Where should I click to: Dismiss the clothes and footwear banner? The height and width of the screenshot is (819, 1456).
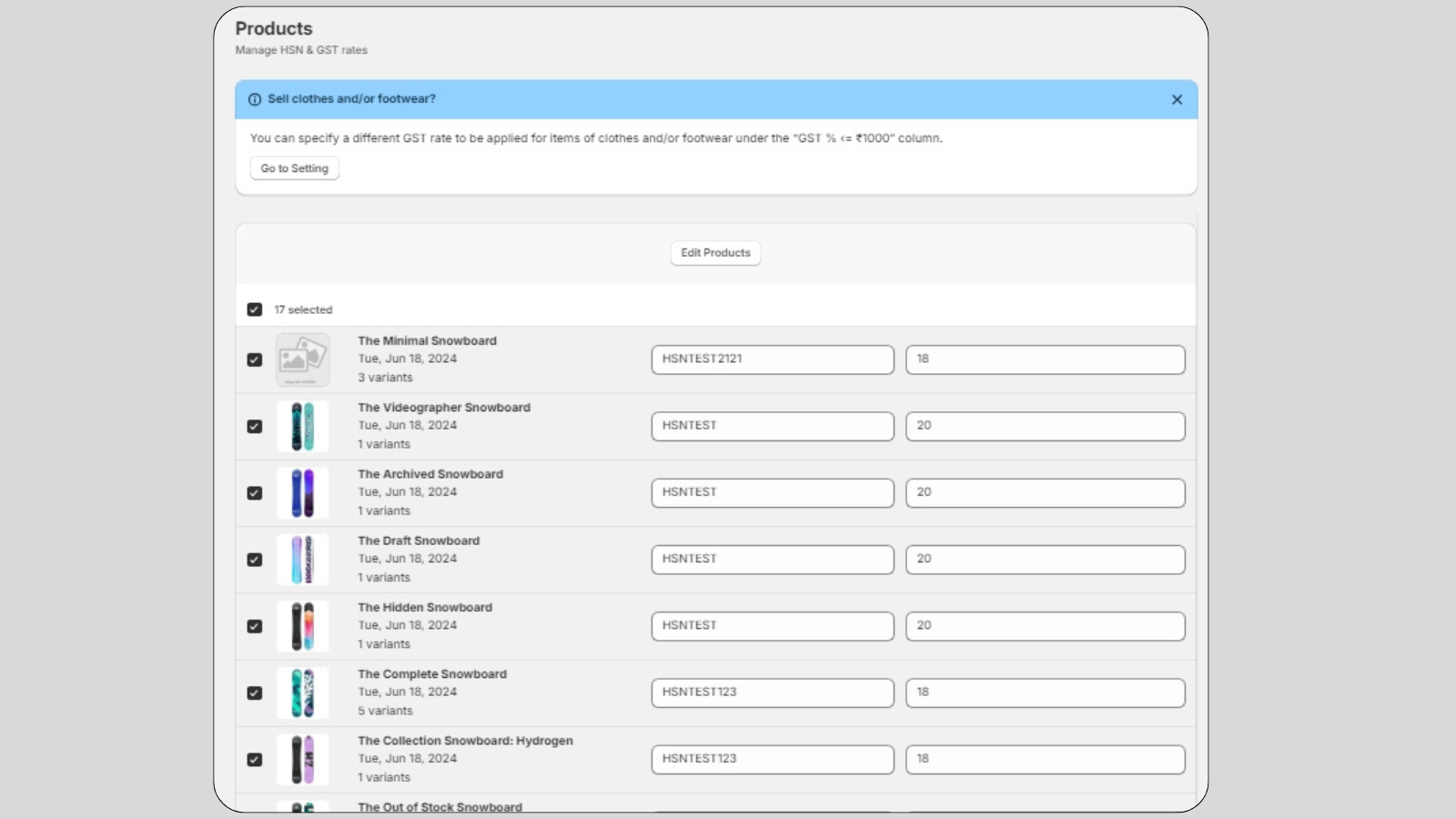(x=1177, y=99)
